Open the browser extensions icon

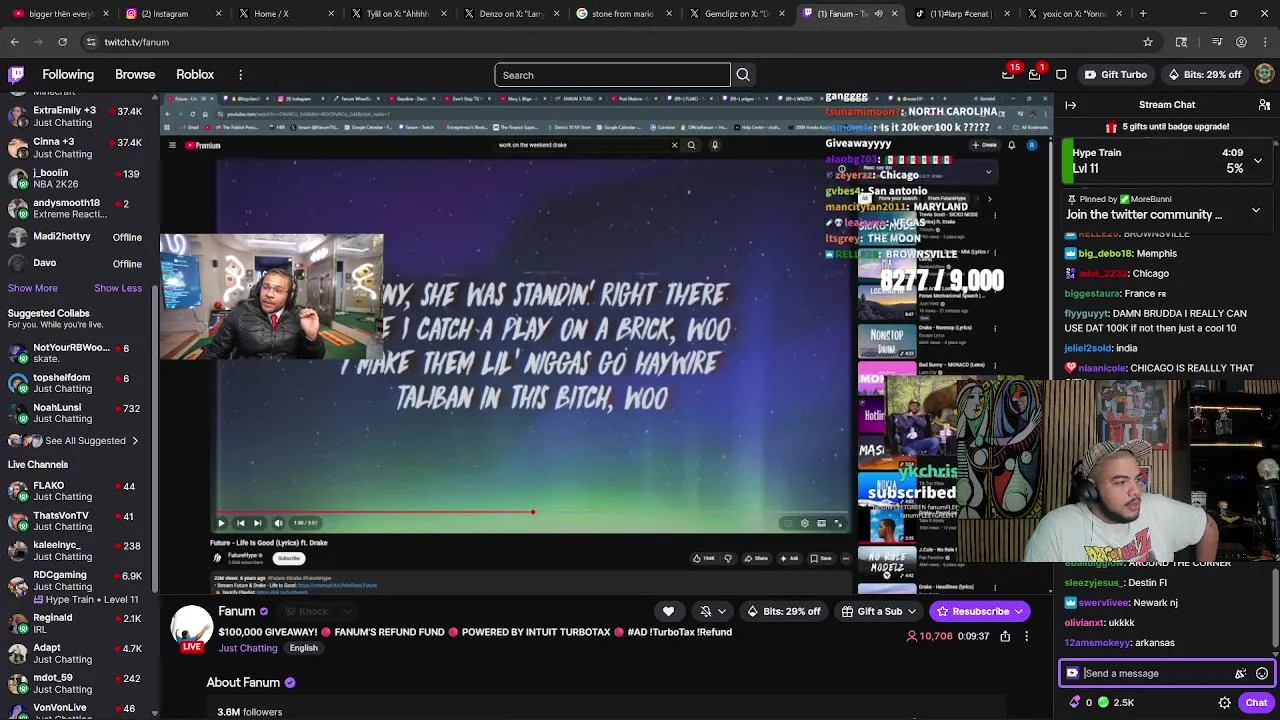pos(1181,42)
